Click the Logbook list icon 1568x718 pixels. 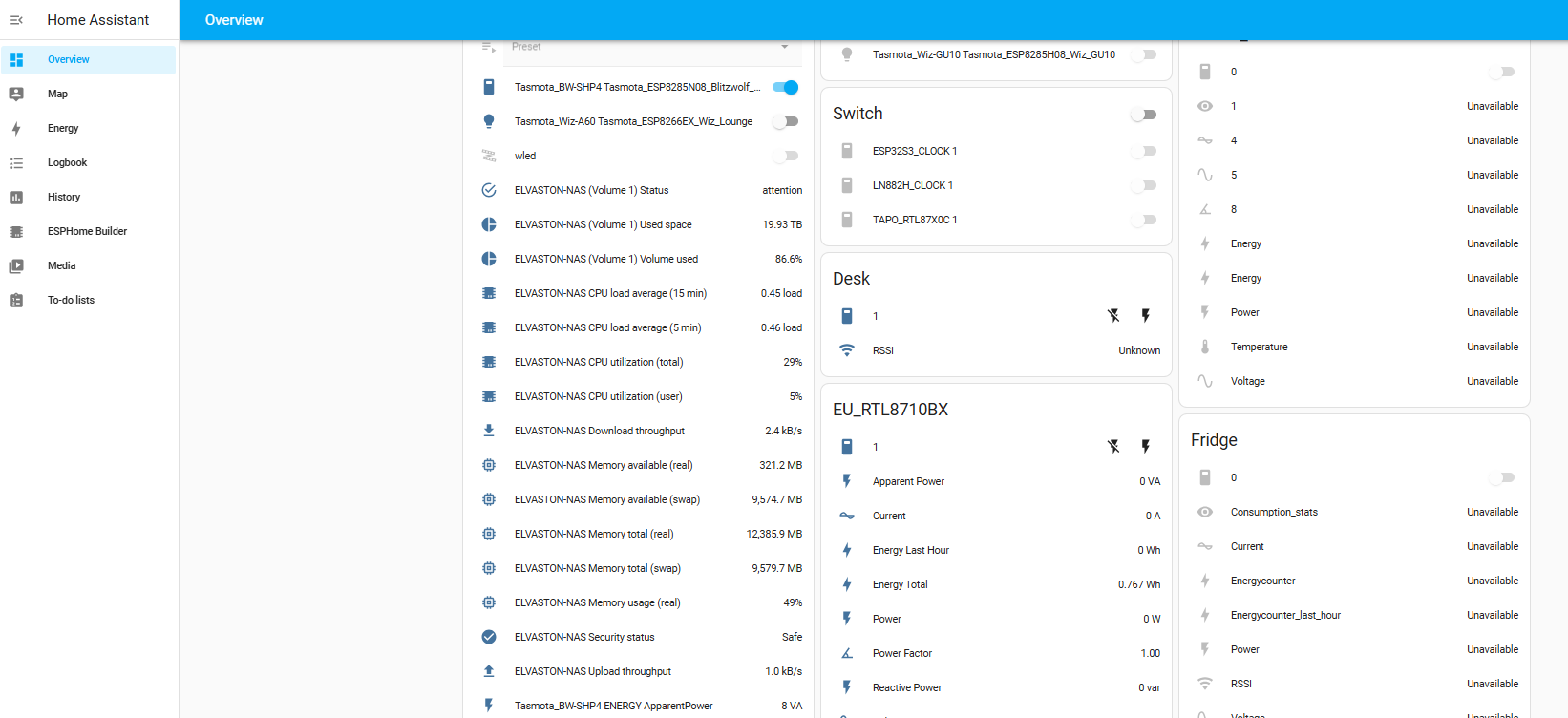tap(16, 162)
